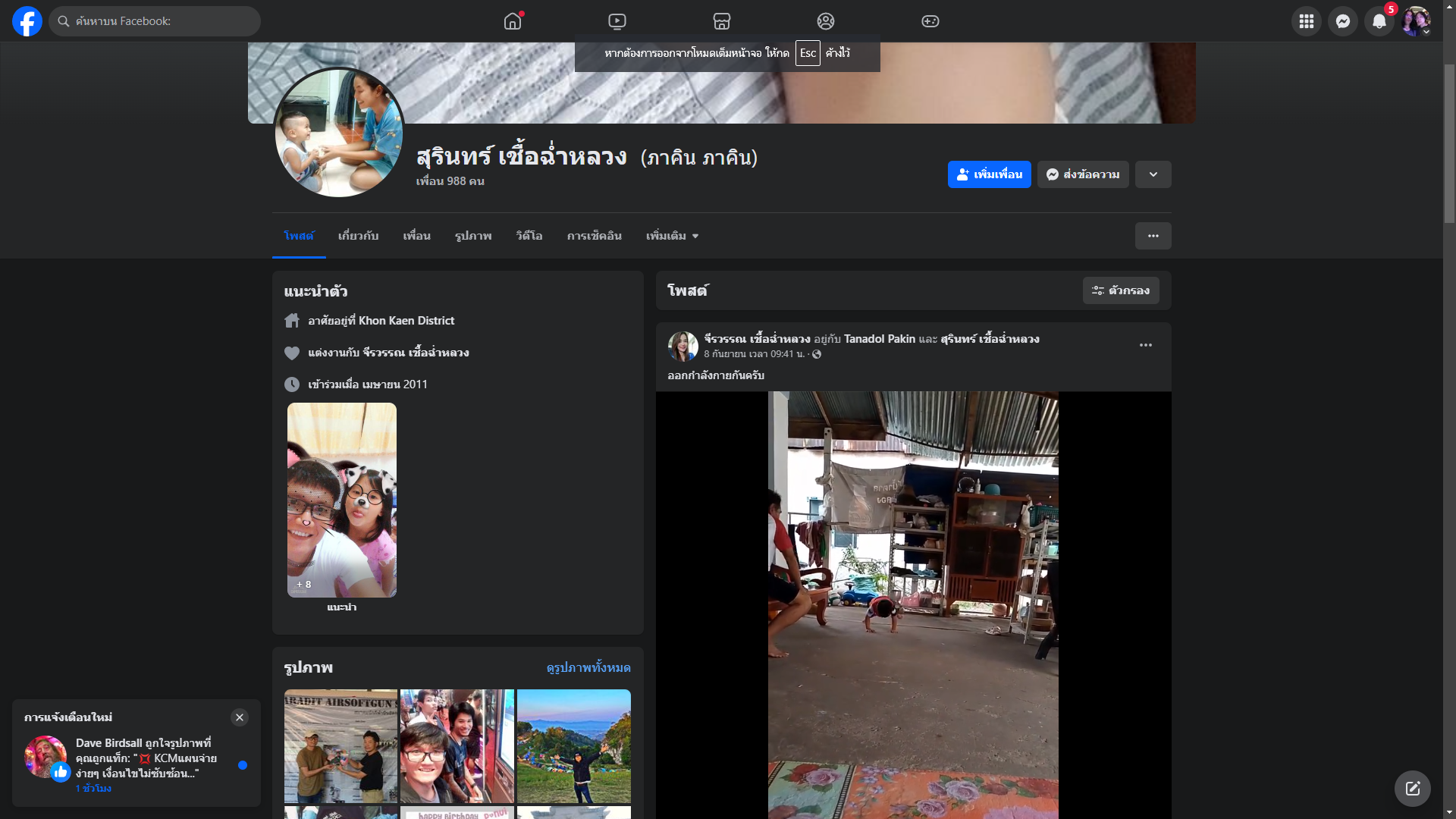Go to the Home feed icon
The image size is (1456, 819).
click(513, 21)
